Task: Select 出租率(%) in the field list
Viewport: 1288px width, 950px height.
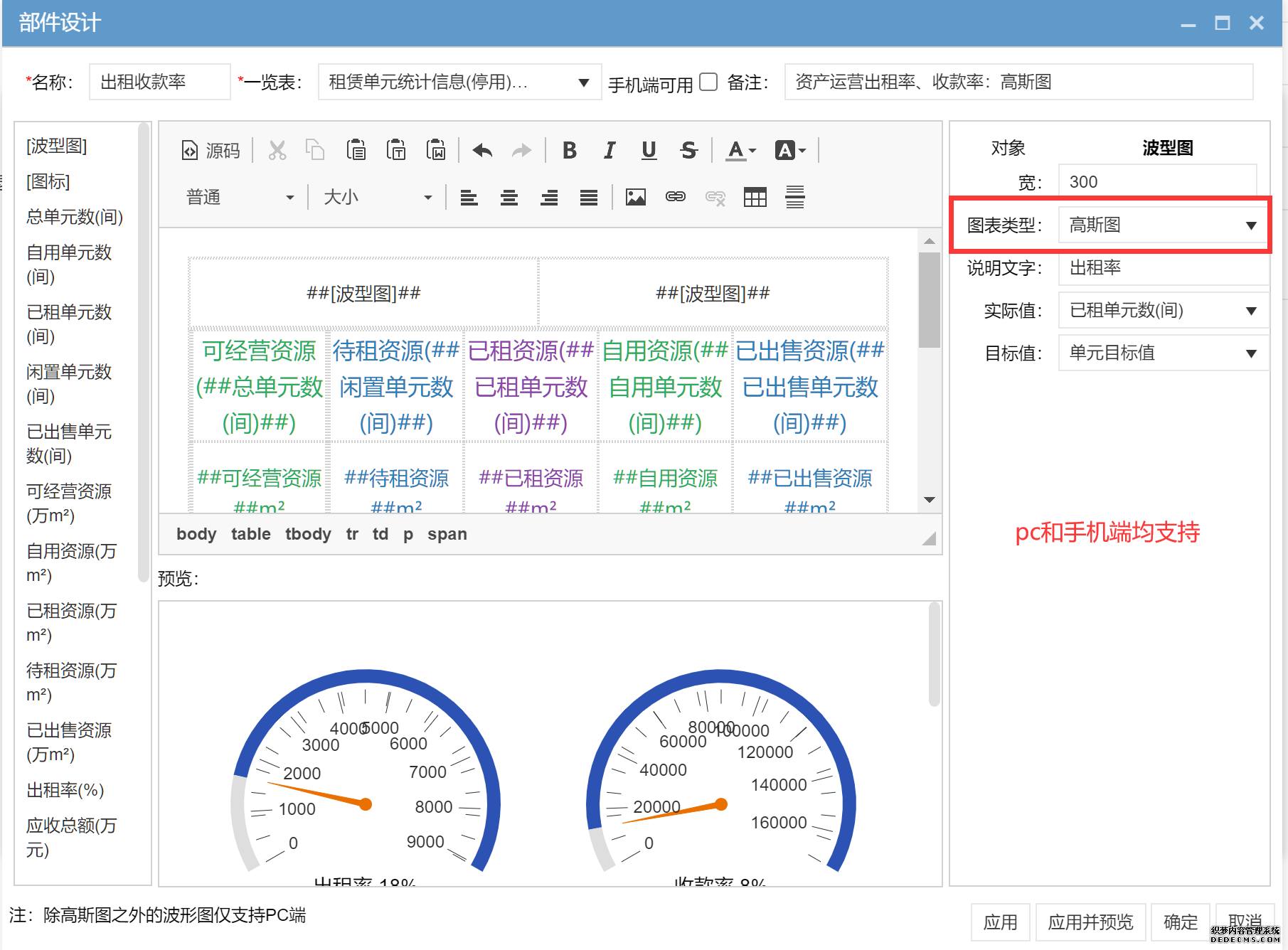Action: (x=65, y=790)
